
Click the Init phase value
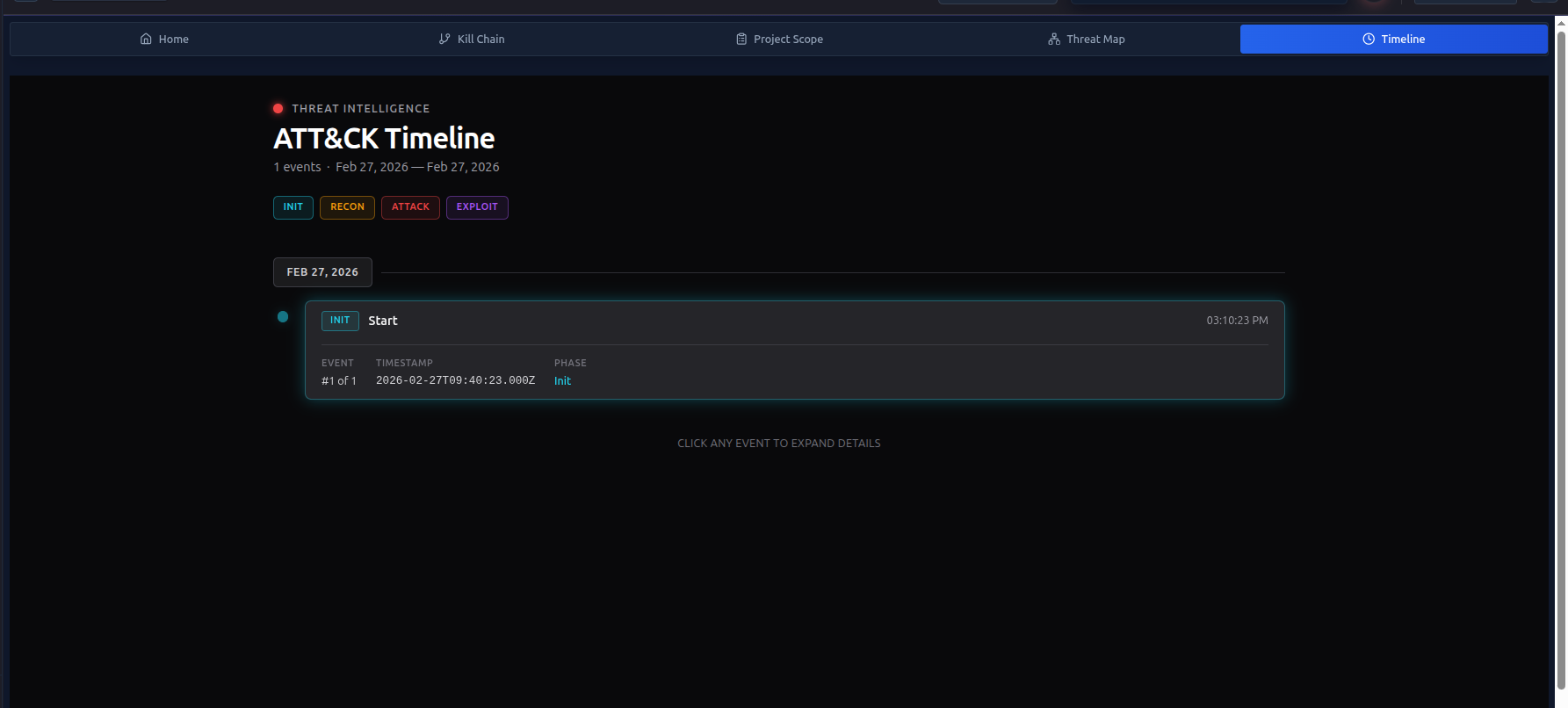[x=562, y=380]
